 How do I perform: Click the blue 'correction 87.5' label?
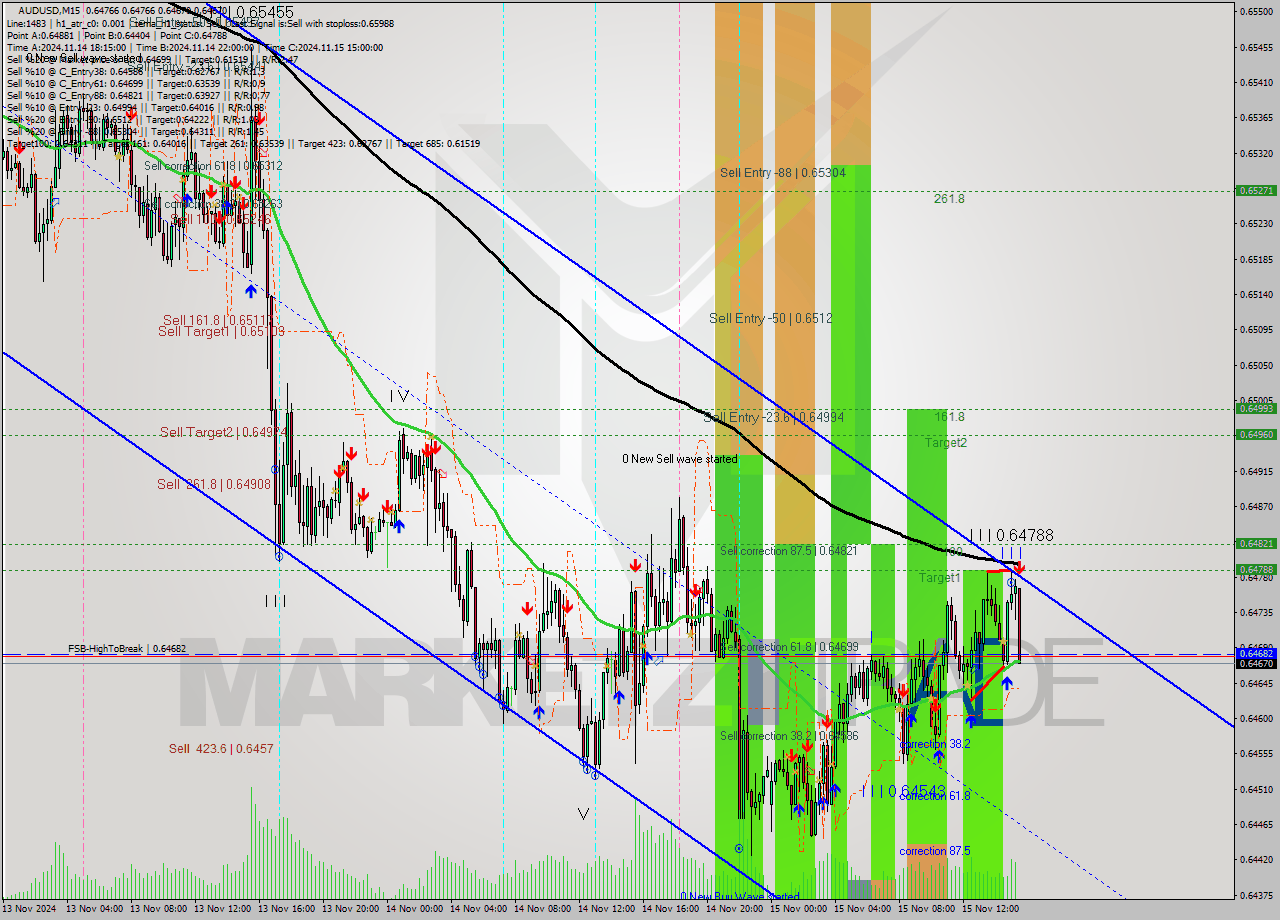[935, 851]
